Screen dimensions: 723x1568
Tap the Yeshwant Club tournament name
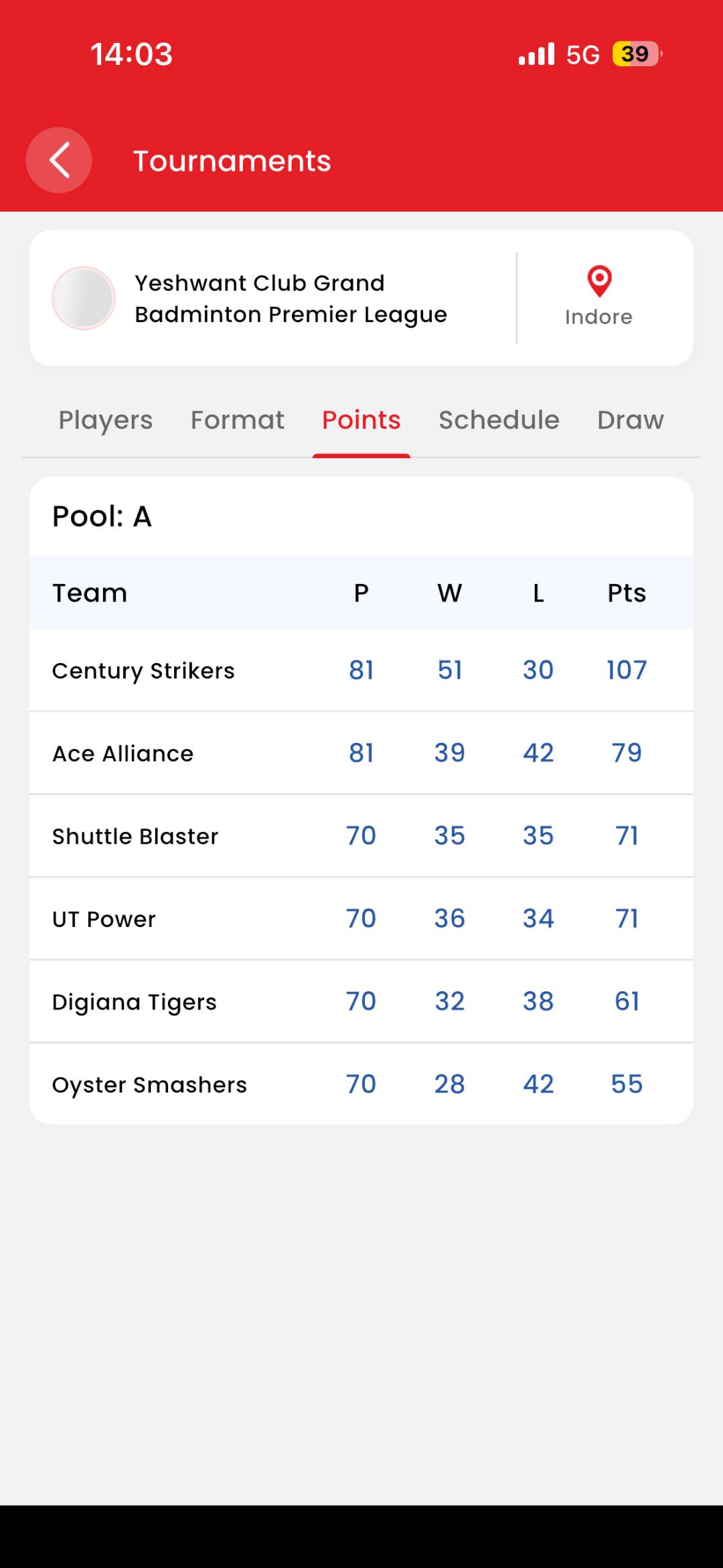pos(291,299)
